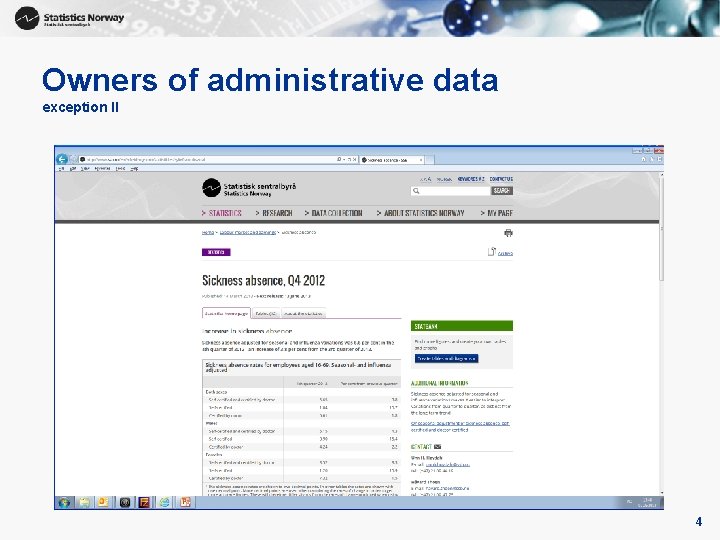Click the dark round icon in the taskbar
Screen dimensions: 720x540
coord(125,502)
